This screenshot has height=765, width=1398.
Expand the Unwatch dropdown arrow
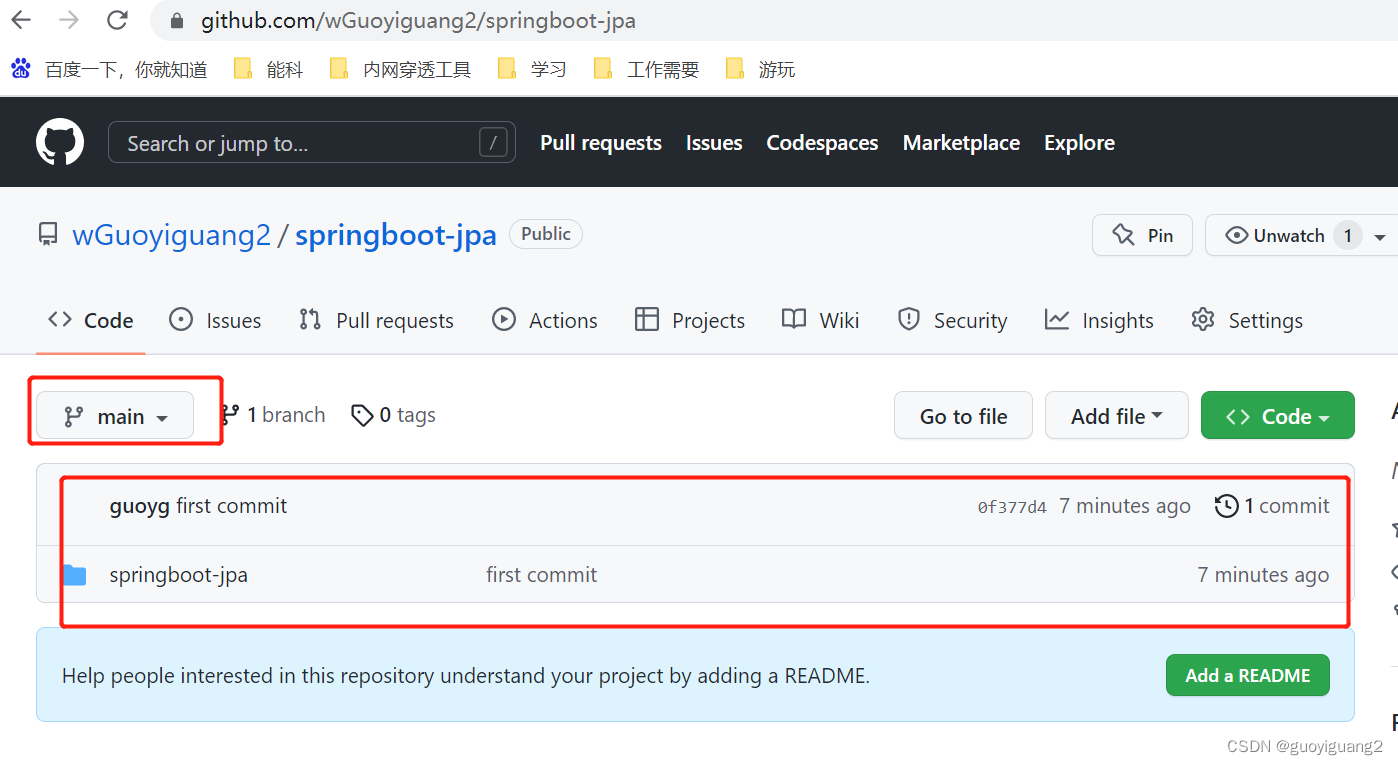tap(1380, 237)
